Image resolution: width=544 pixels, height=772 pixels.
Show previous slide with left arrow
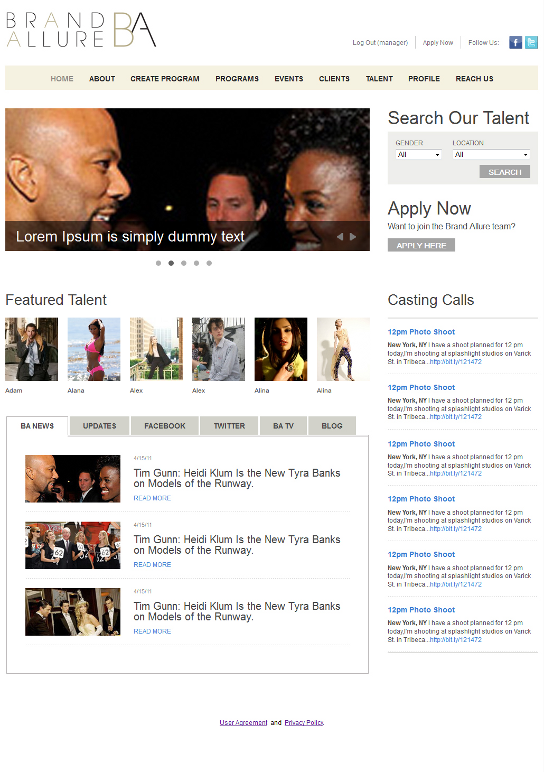tap(340, 237)
